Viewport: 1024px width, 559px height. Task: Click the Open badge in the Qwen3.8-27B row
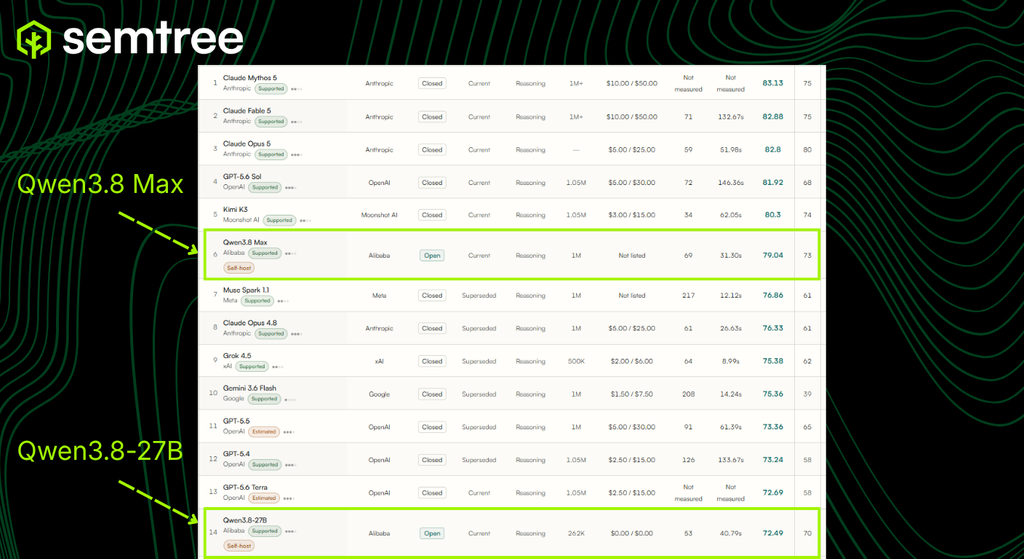click(x=432, y=534)
